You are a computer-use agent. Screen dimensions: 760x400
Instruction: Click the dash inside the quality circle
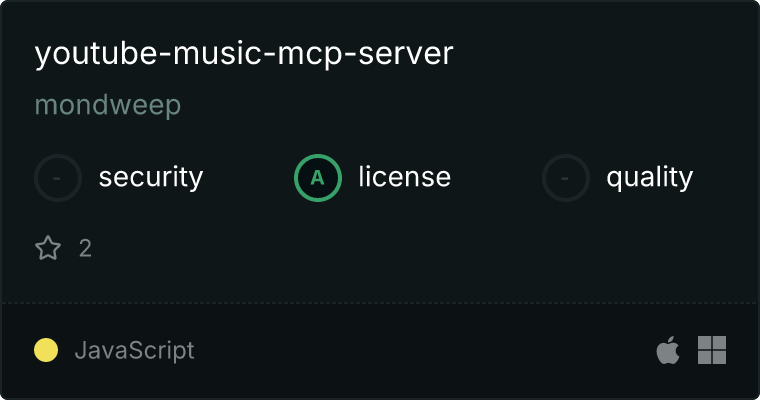pyautogui.click(x=565, y=178)
